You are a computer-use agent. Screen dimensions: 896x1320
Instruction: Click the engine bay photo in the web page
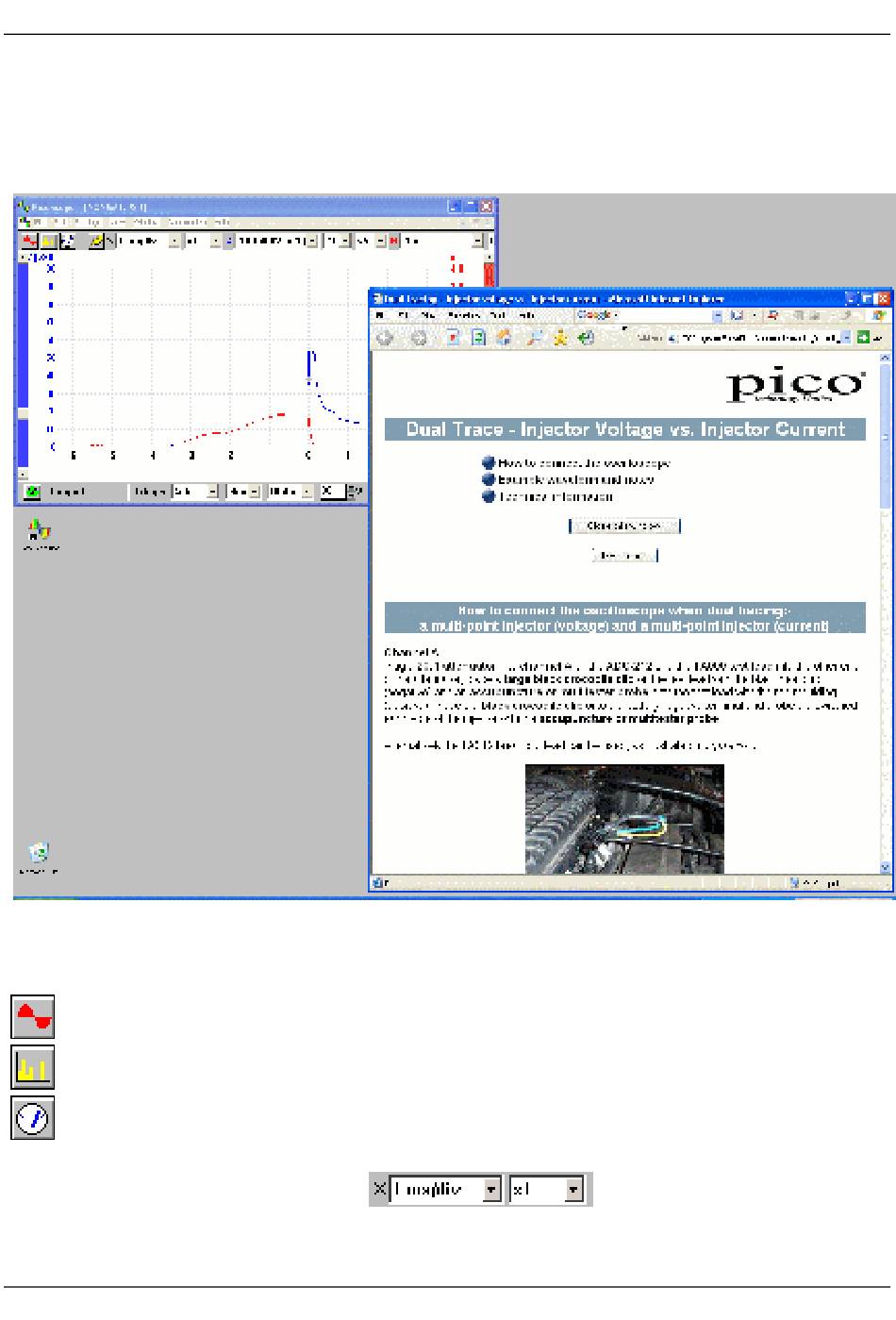pyautogui.click(x=624, y=819)
